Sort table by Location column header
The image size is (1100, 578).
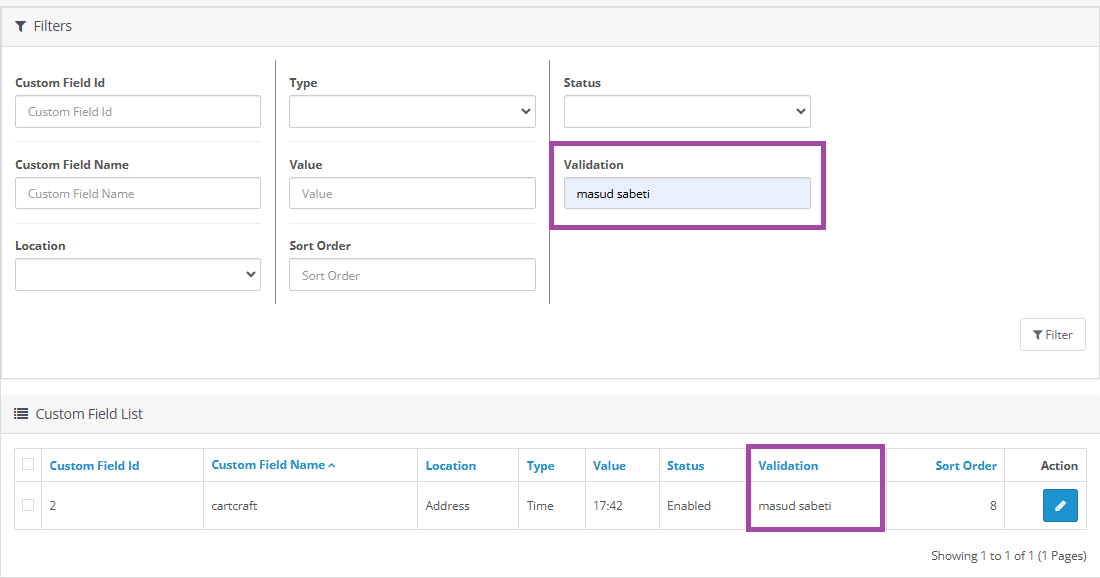point(450,466)
